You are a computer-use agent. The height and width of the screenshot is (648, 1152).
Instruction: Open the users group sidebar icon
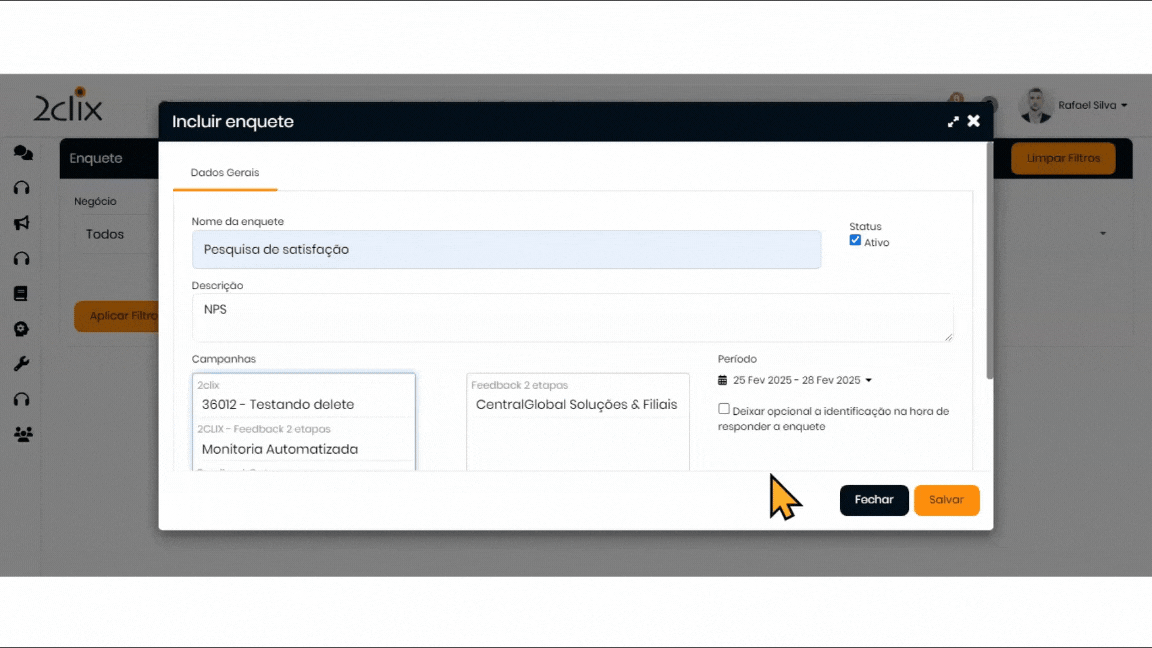(x=22, y=434)
